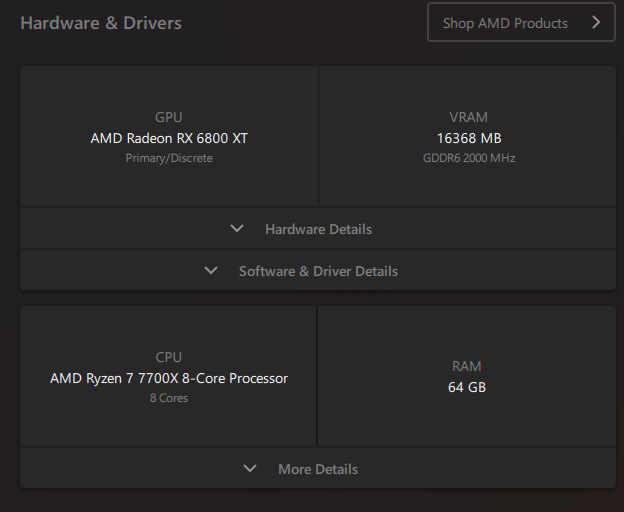Click the Primary/Discrete label under GPU

click(169, 158)
